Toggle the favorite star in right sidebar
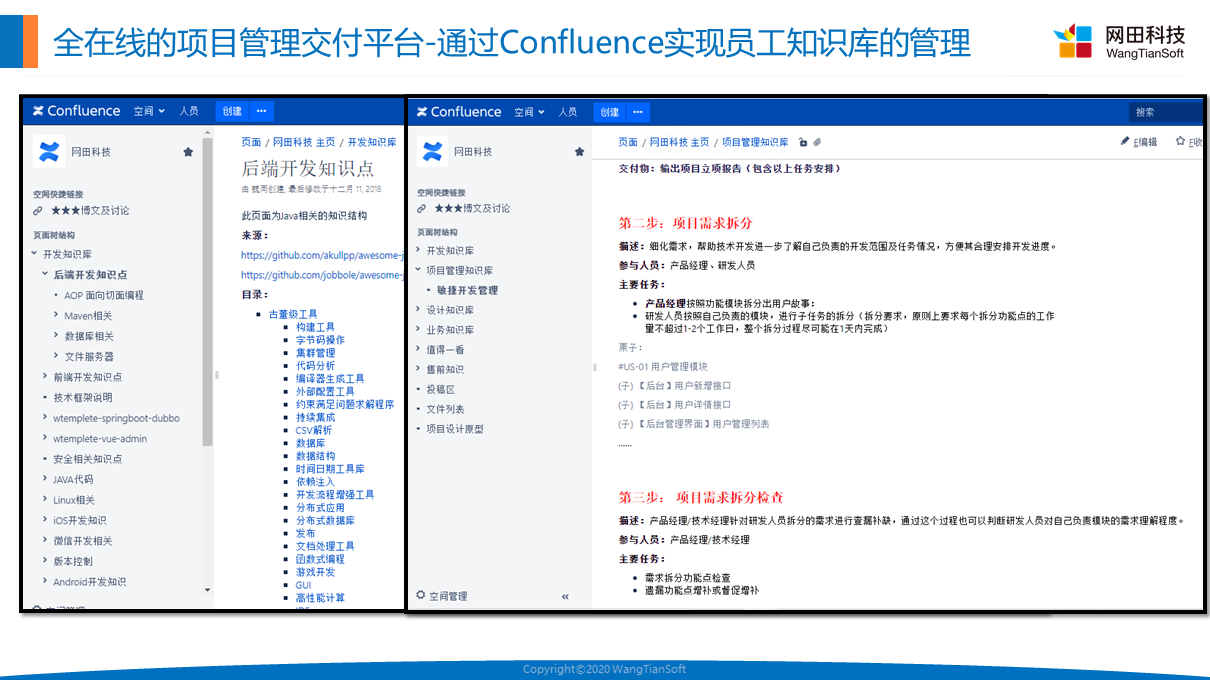Screen dimensions: 1210x680 coord(579,152)
